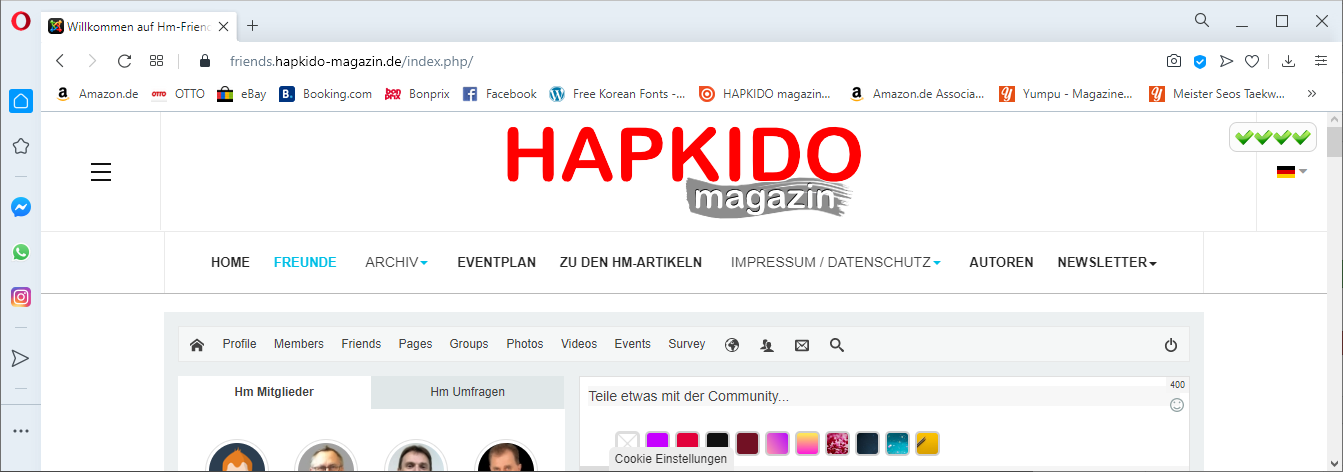Open the Speed Dial grid icon
The width and height of the screenshot is (1344, 472).
156,61
